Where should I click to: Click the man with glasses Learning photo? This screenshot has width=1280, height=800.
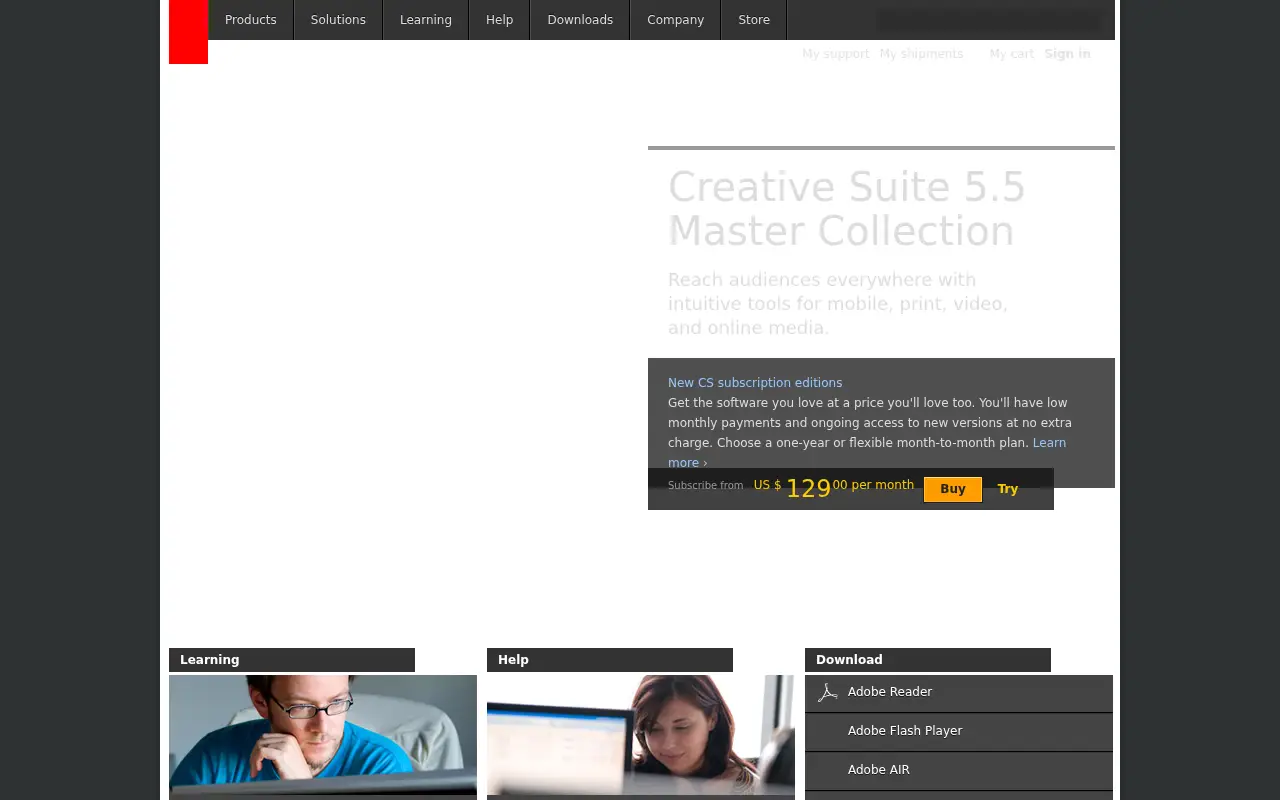coord(323,736)
